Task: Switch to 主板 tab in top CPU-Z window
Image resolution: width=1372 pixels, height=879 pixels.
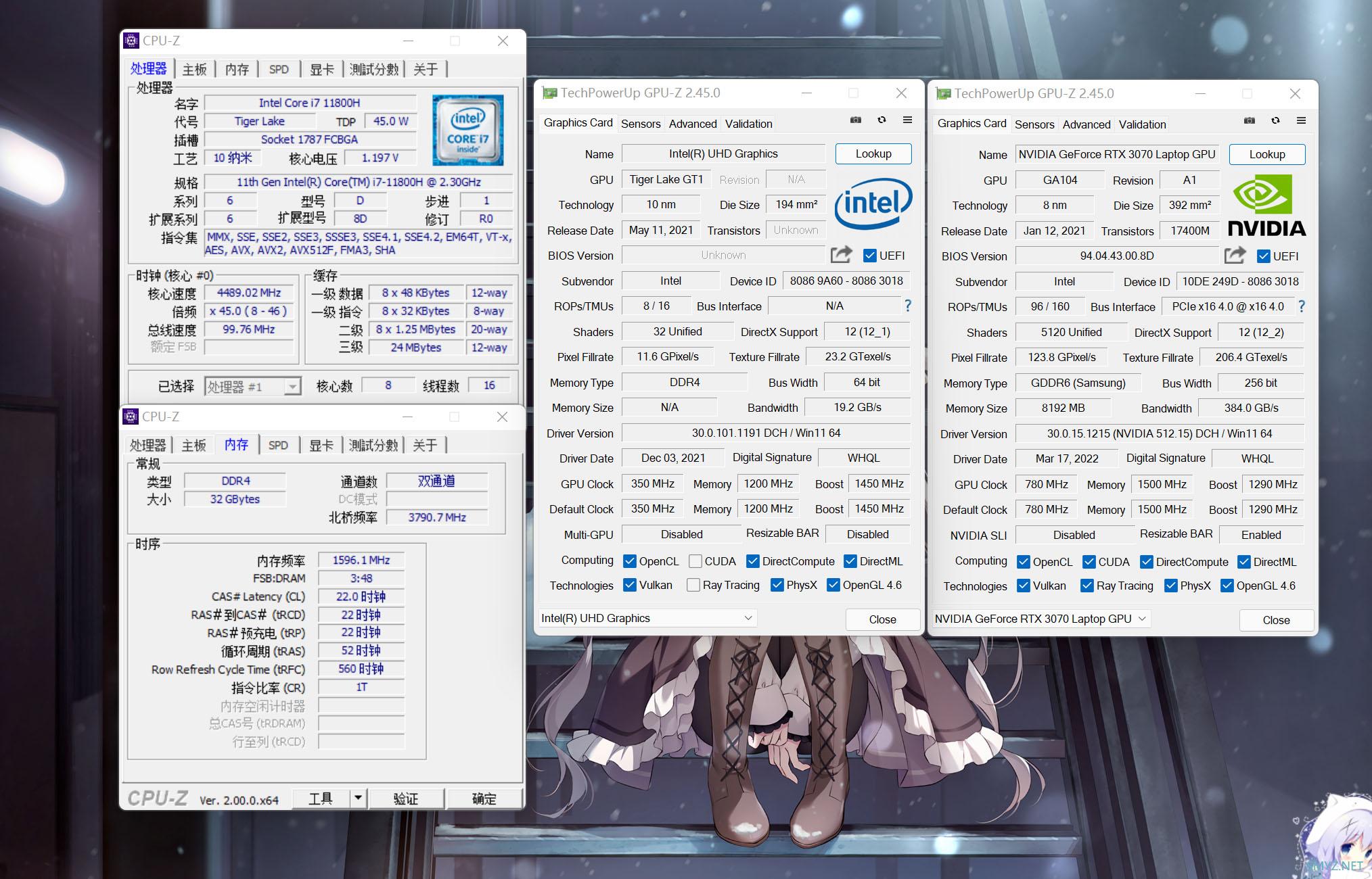Action: click(194, 69)
